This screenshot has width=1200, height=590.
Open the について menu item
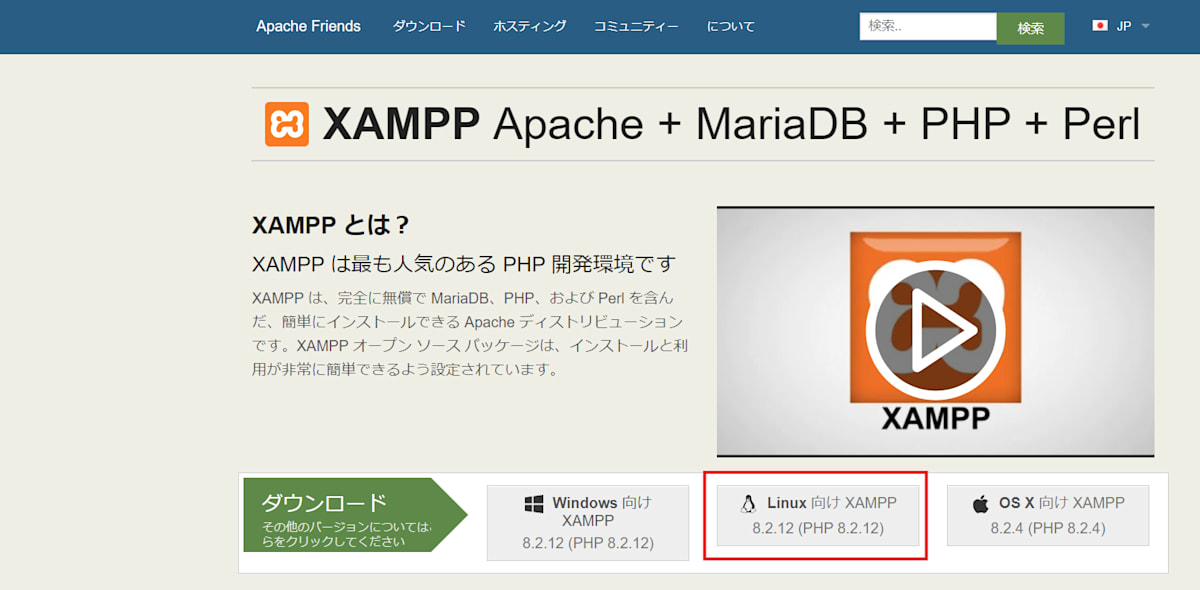point(731,26)
